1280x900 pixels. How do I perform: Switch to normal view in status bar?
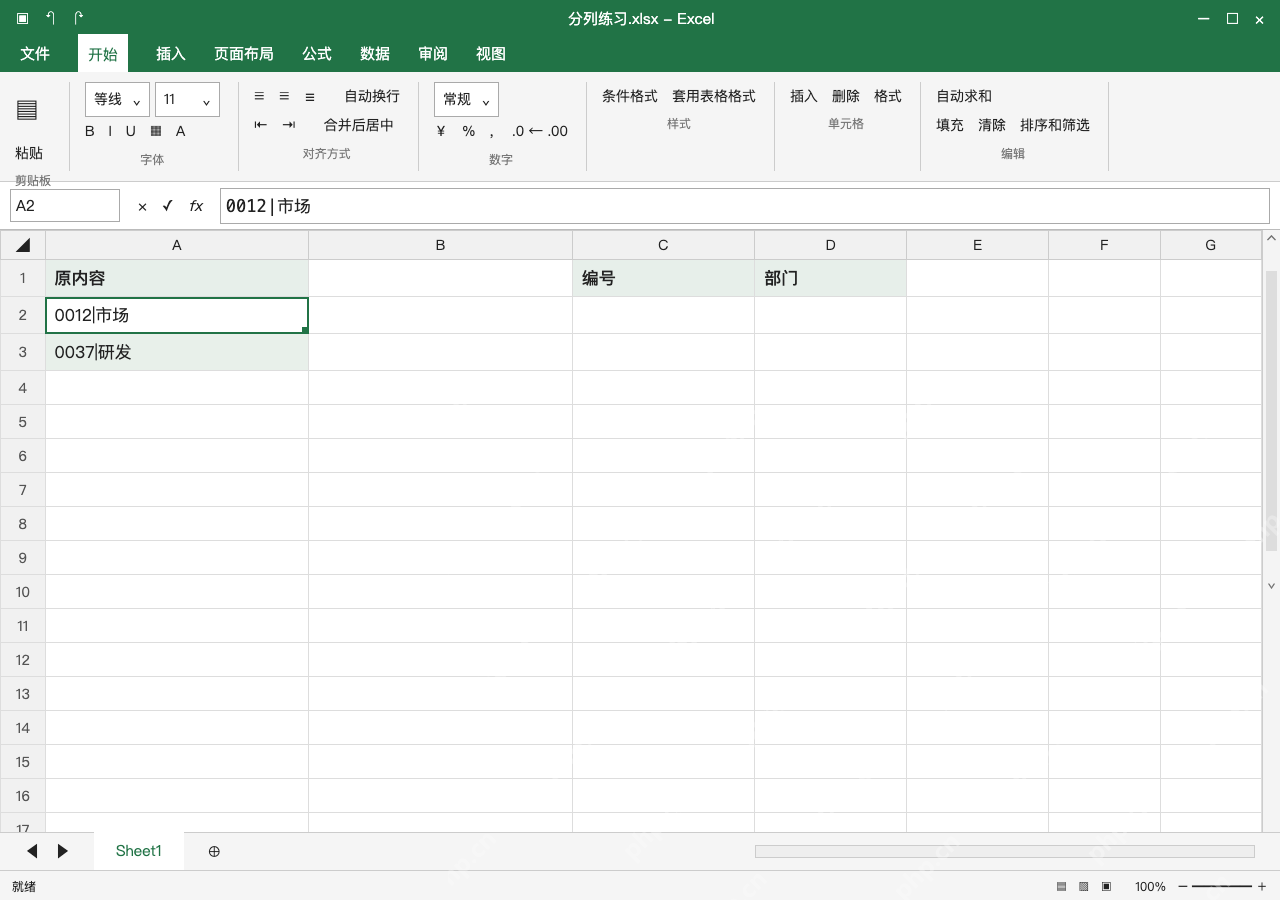(1062, 886)
